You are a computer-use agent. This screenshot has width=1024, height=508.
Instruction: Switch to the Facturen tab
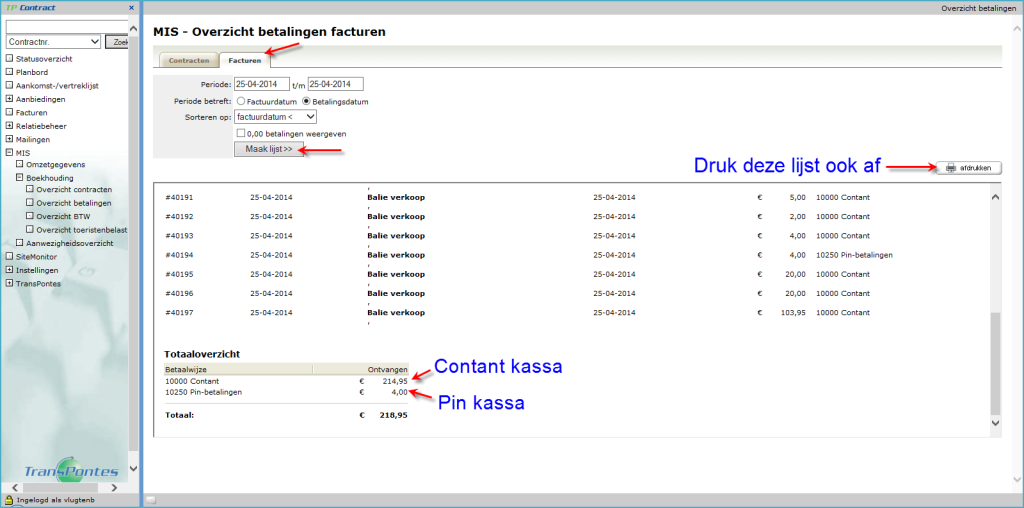click(x=244, y=61)
